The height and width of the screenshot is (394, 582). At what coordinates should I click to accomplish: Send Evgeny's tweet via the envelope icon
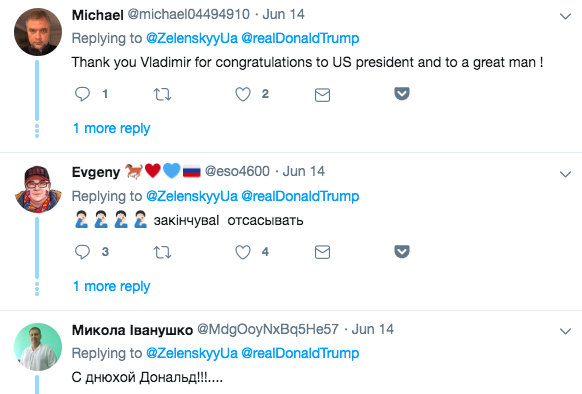(322, 252)
